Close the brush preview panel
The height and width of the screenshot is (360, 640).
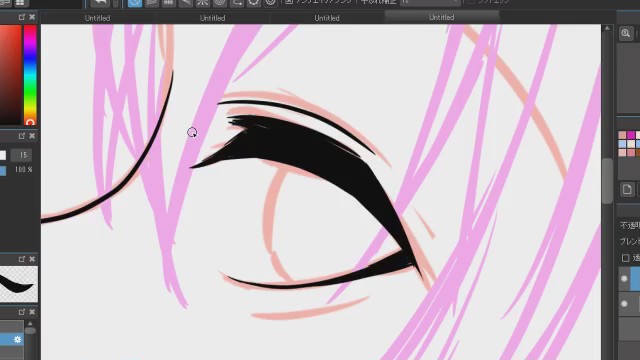(x=32, y=259)
